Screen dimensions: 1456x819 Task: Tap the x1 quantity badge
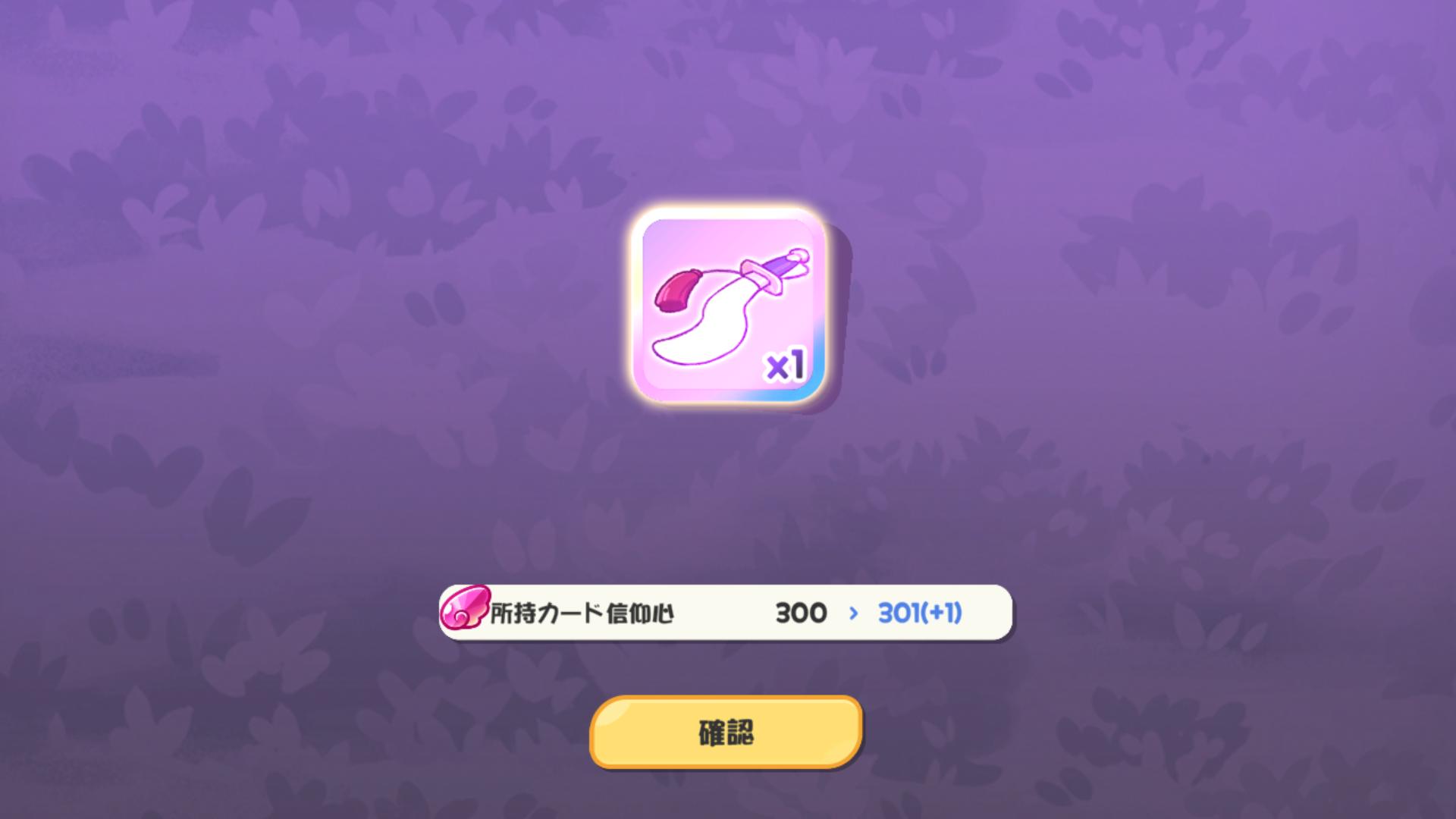[786, 368]
